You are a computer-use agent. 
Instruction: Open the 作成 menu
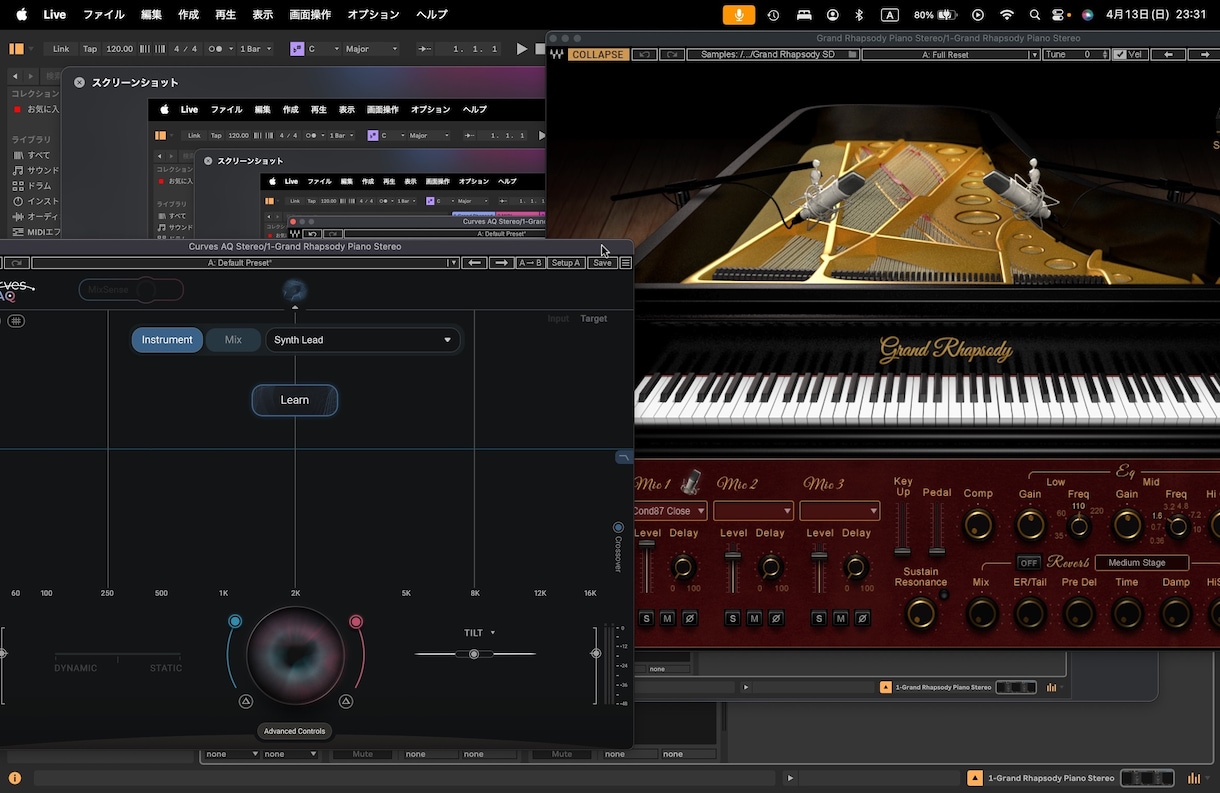pos(188,15)
